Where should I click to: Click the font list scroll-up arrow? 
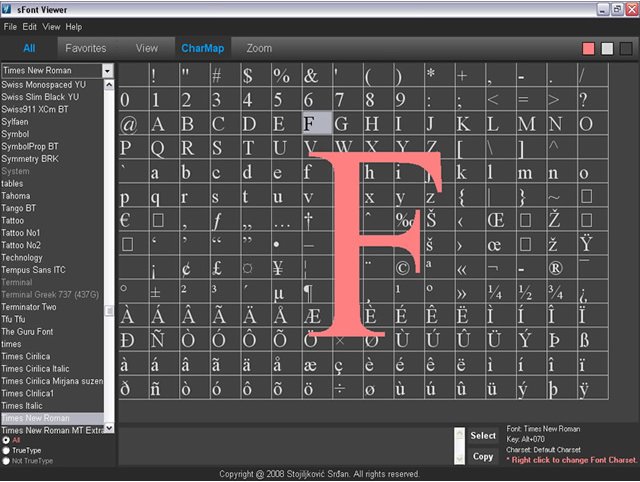tap(109, 84)
